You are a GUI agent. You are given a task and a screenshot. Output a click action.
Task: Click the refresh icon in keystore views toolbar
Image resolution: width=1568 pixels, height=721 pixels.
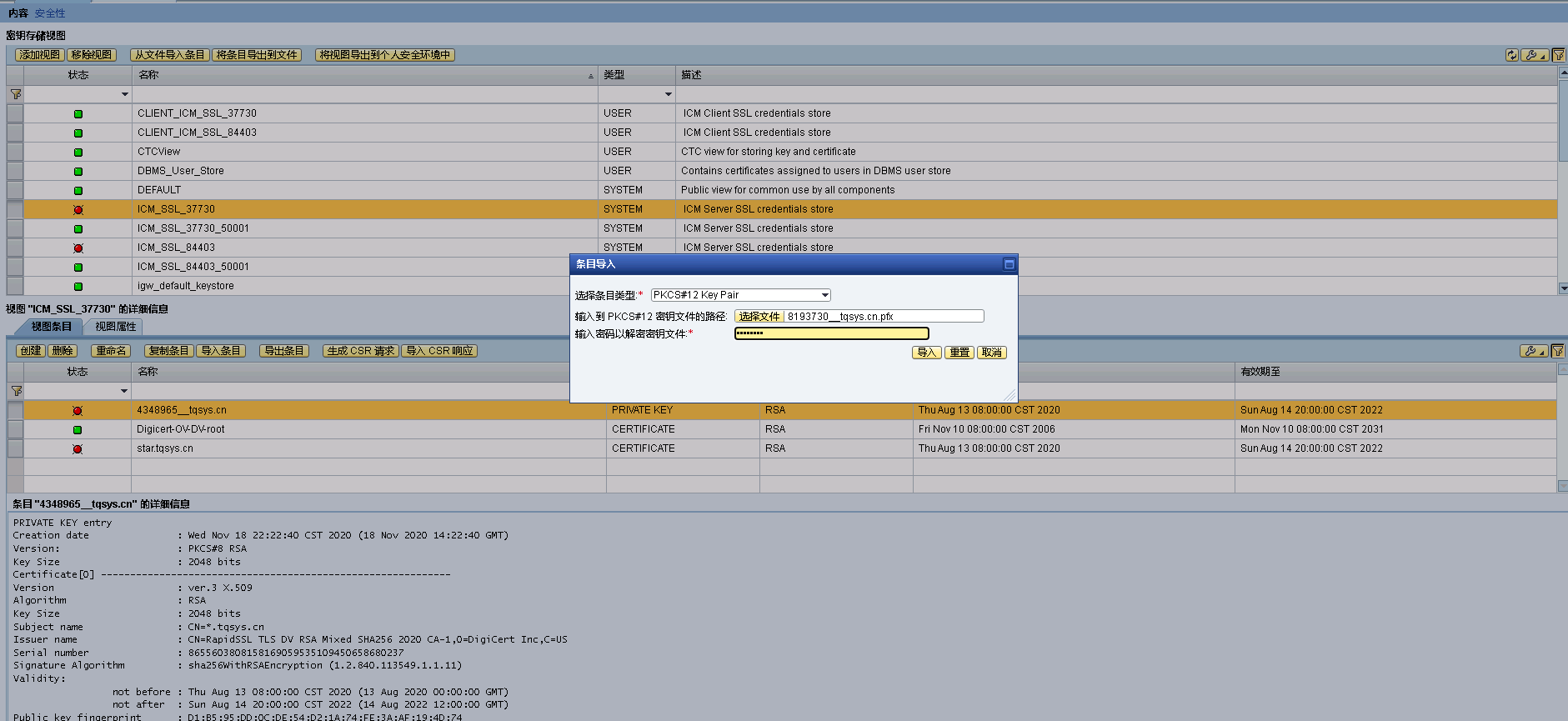point(1511,55)
